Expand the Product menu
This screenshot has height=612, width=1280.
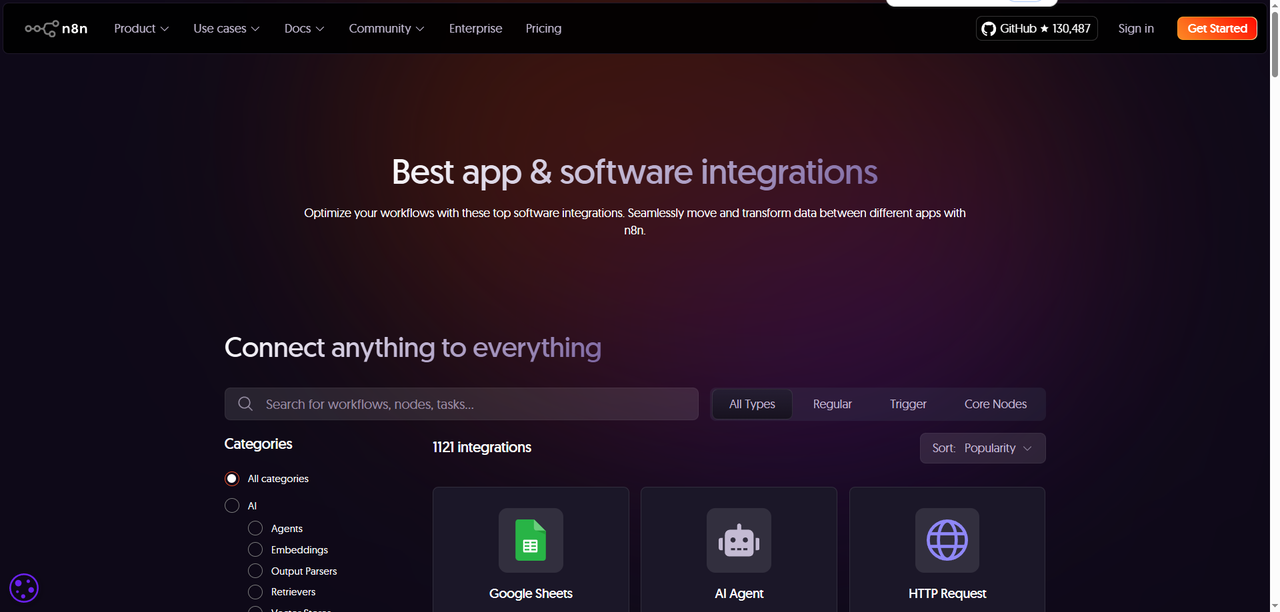coord(141,29)
